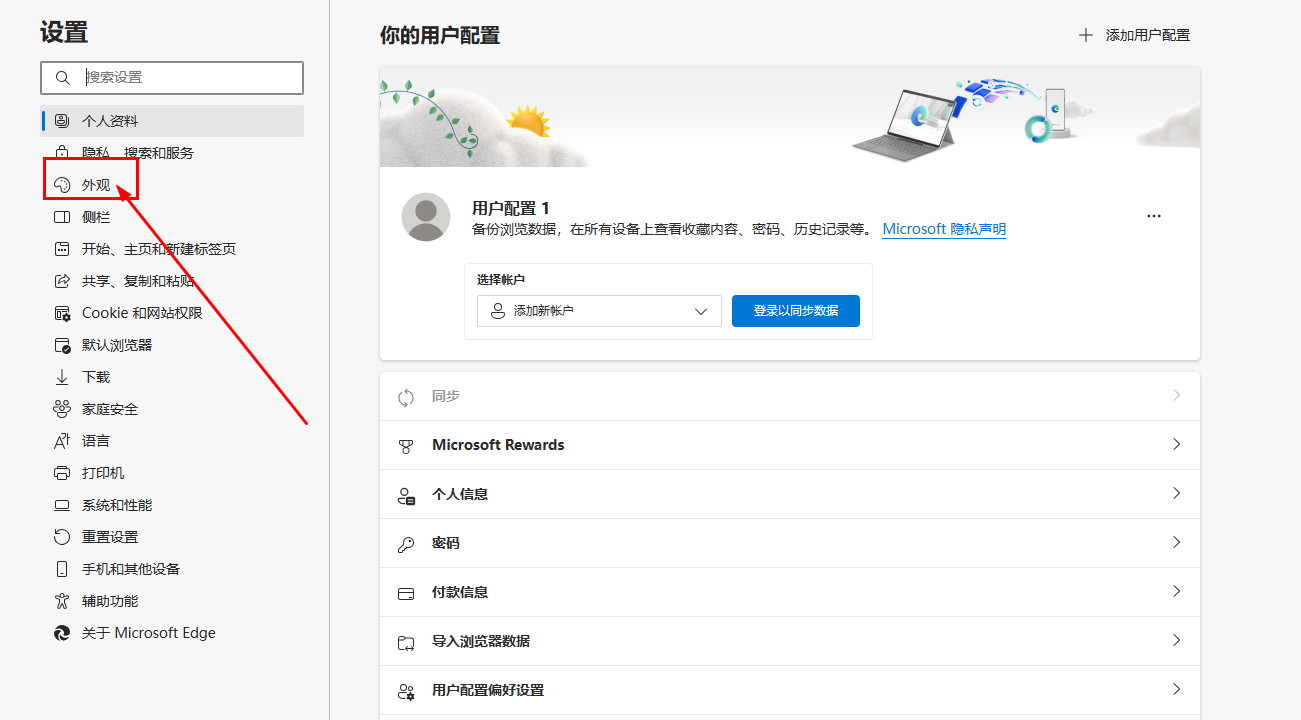Image resolution: width=1301 pixels, height=720 pixels.
Task: Click the 用户配置 1 avatar picture
Action: pos(426,217)
